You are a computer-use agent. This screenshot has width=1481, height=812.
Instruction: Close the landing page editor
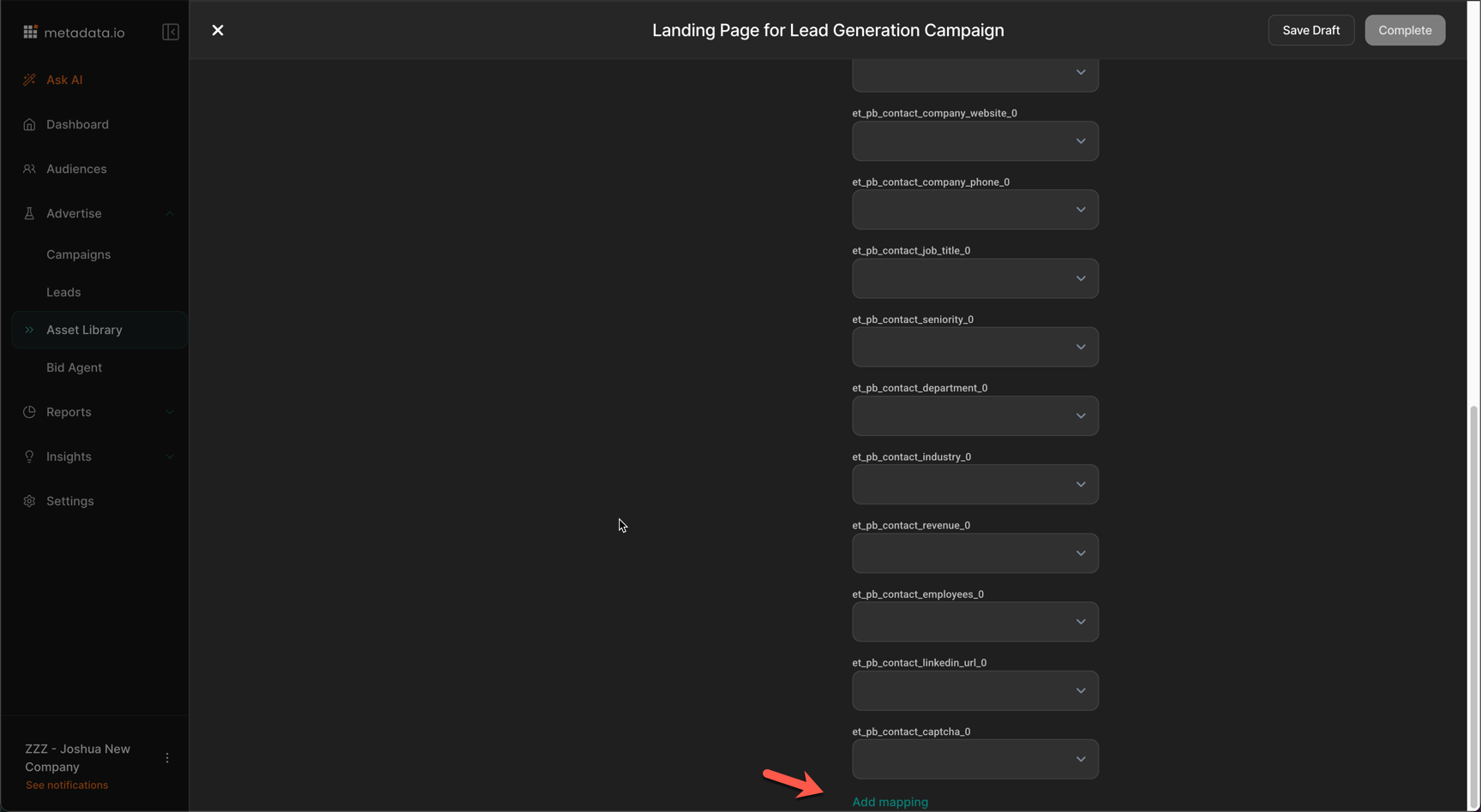coord(218,30)
